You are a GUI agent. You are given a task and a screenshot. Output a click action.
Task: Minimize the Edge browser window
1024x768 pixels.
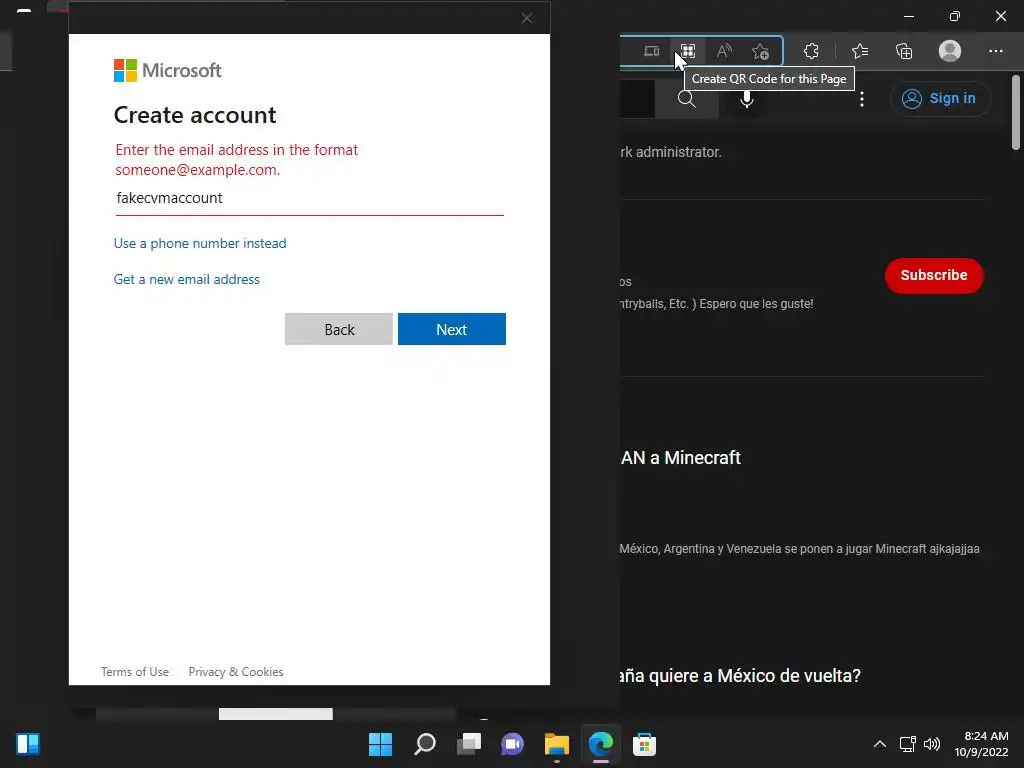click(908, 16)
